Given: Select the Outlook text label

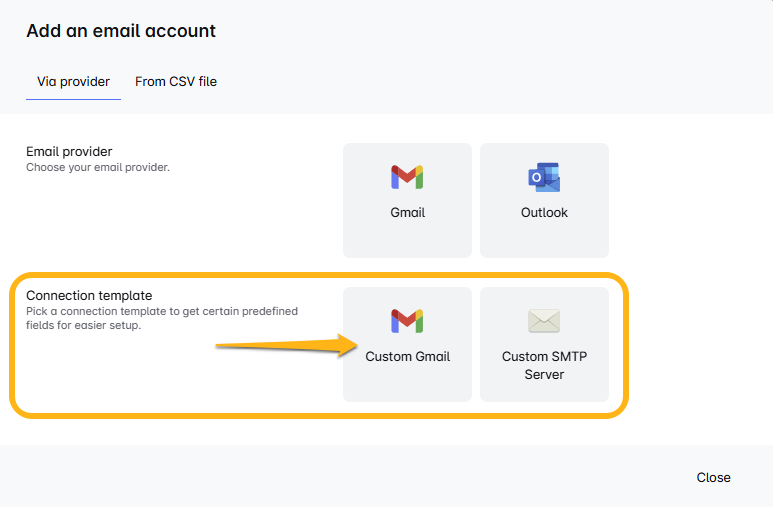Looking at the screenshot, I should (544, 213).
